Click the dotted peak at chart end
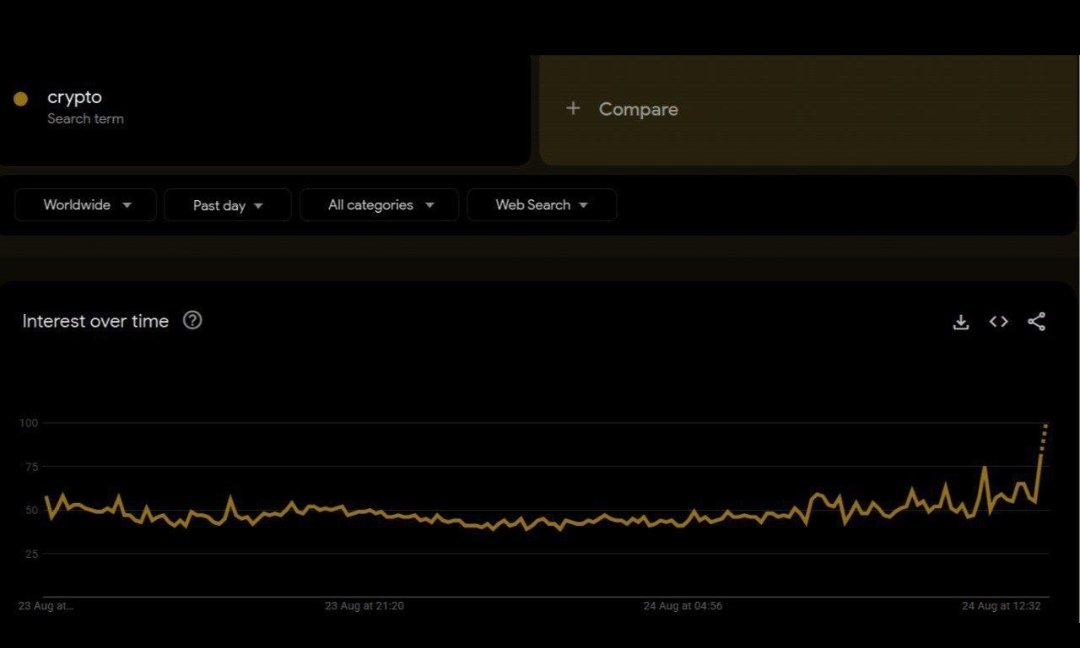Screen dimensions: 1080x648 (x=1043, y=439)
